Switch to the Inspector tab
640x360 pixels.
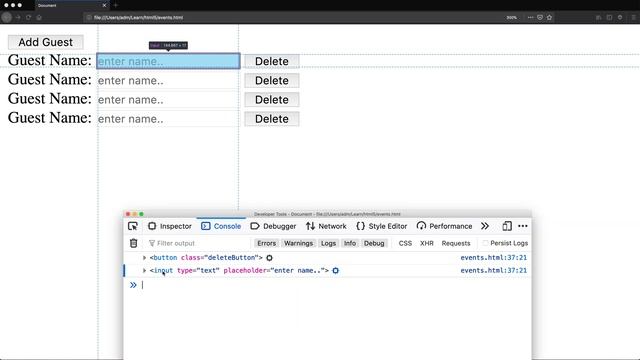click(170, 226)
